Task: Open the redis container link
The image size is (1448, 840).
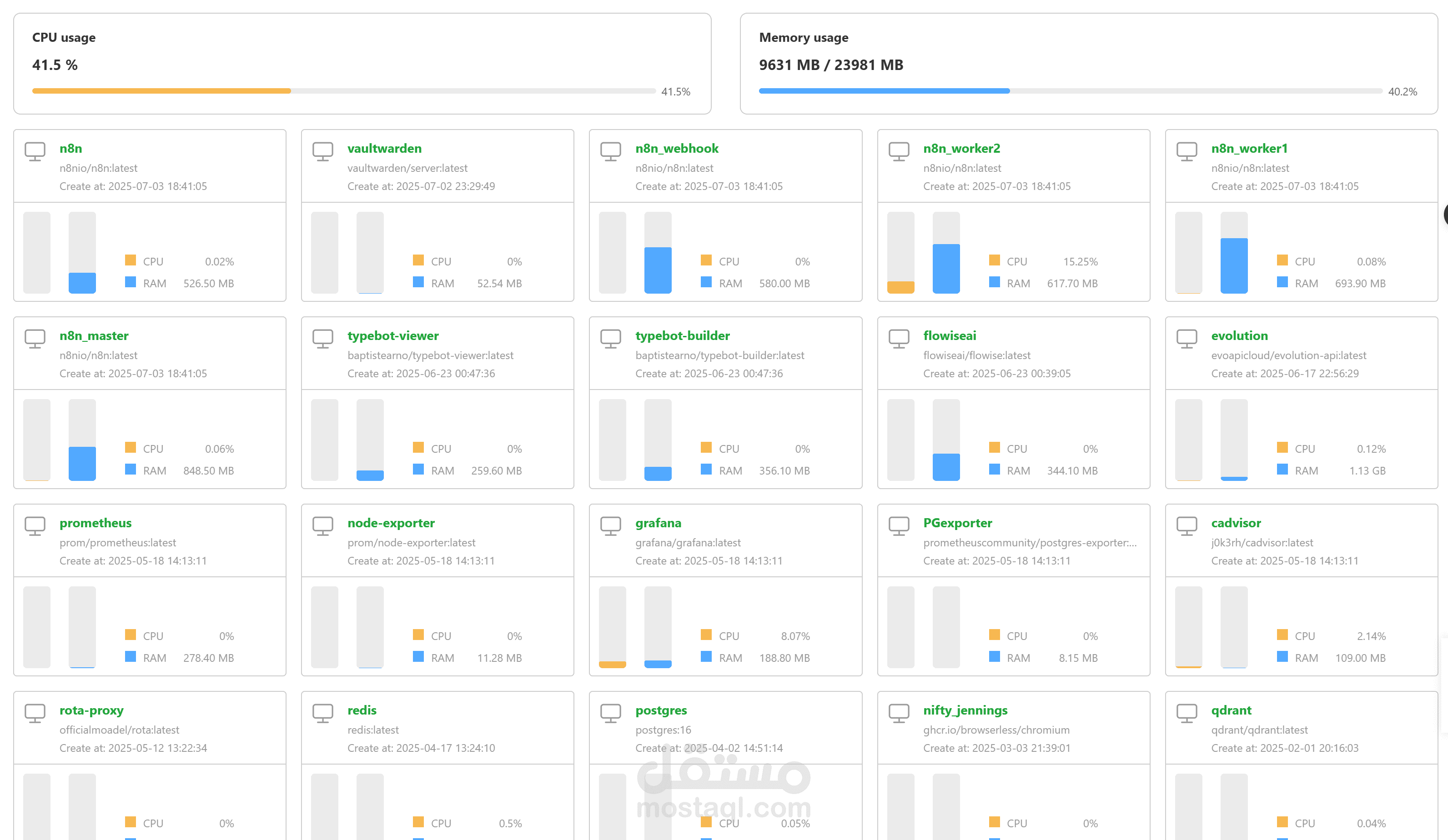Action: [x=362, y=710]
